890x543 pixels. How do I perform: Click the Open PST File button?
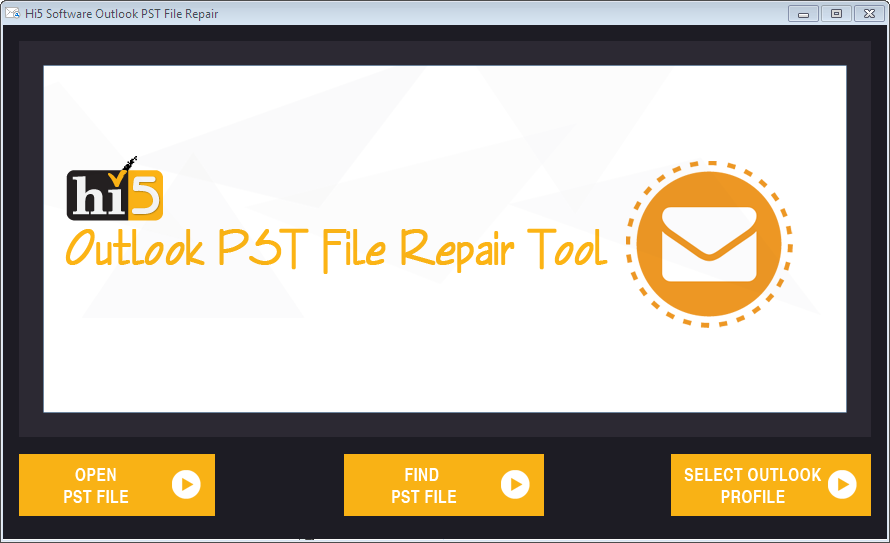[117, 485]
